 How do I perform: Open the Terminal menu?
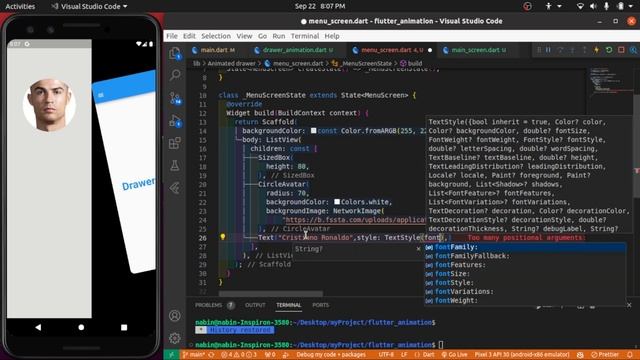click(305, 36)
